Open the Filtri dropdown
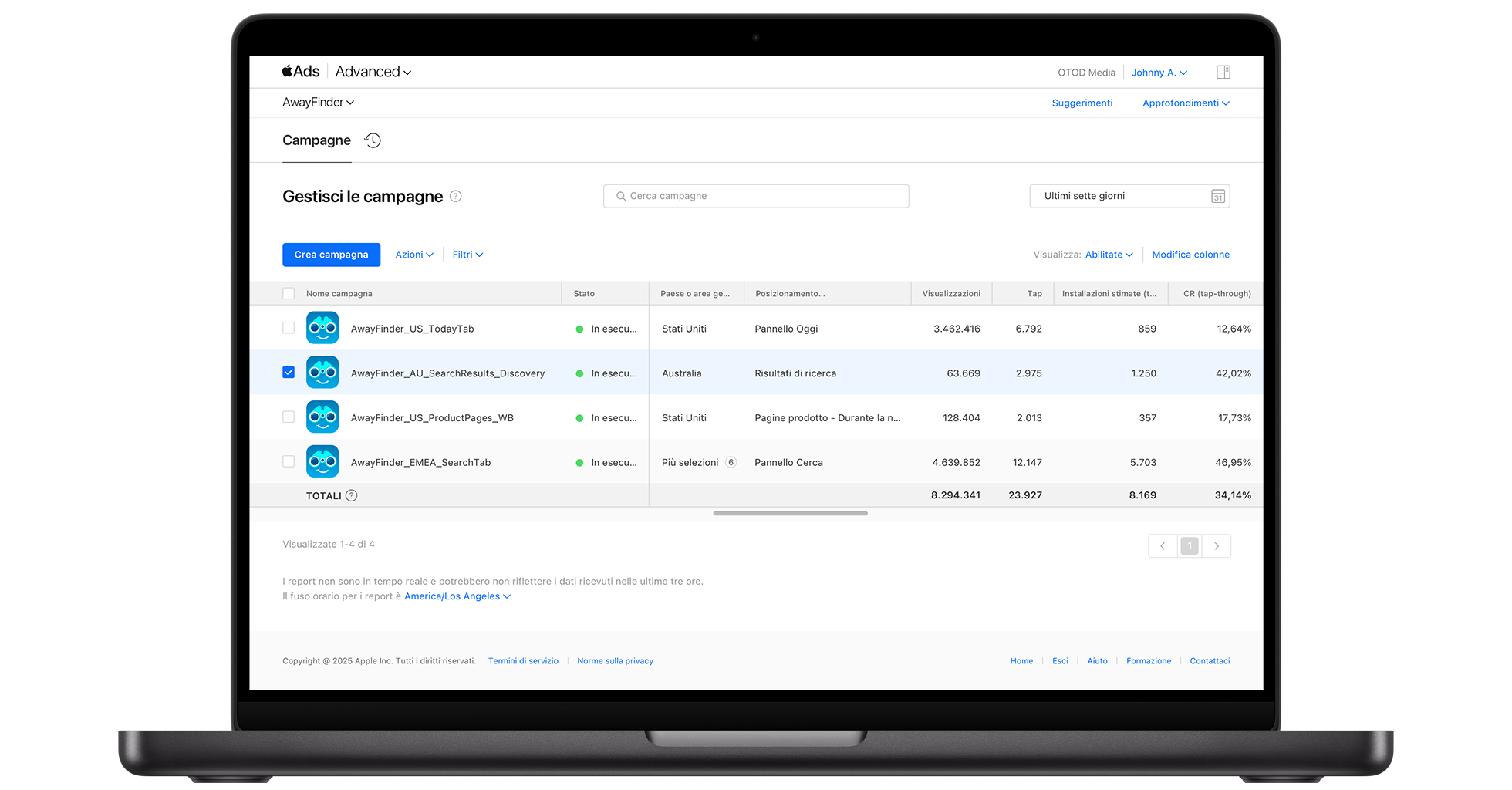 [x=467, y=255]
